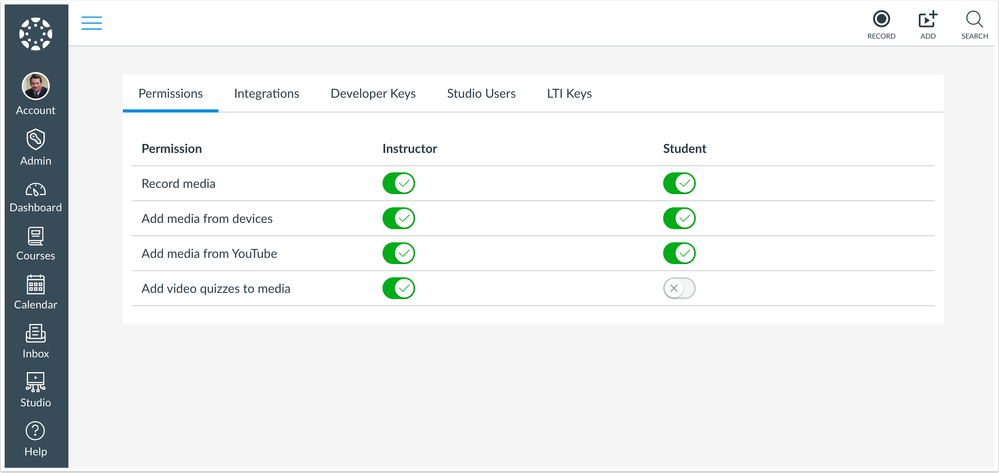This screenshot has height=473, width=999.
Task: Click 'Add media from devices' text
Action: tap(207, 219)
